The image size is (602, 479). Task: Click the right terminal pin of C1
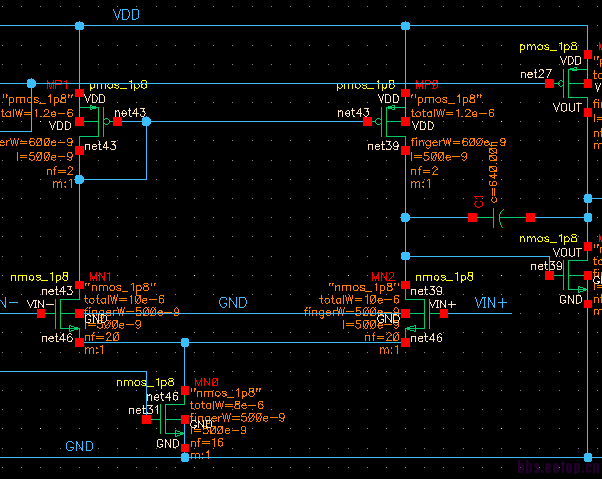[531, 218]
